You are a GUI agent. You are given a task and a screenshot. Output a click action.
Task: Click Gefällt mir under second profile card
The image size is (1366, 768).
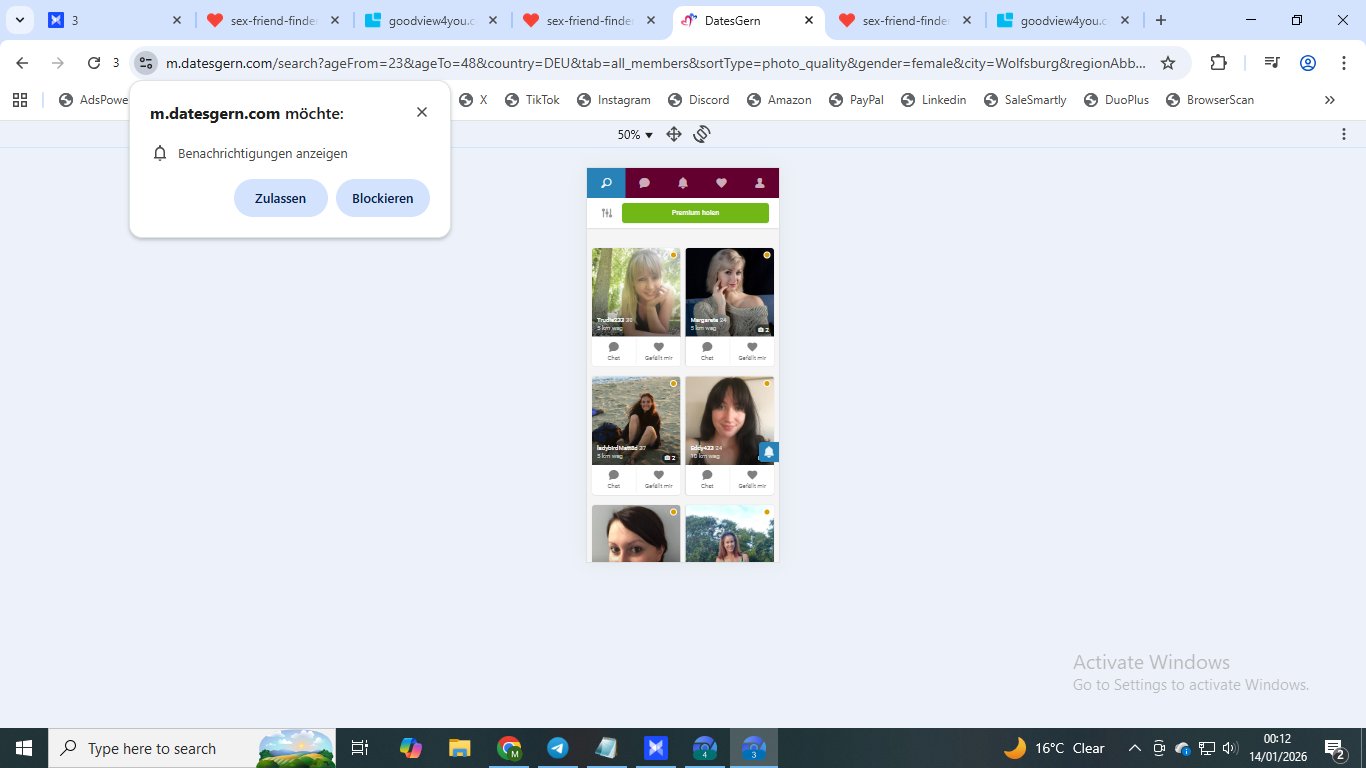click(752, 351)
